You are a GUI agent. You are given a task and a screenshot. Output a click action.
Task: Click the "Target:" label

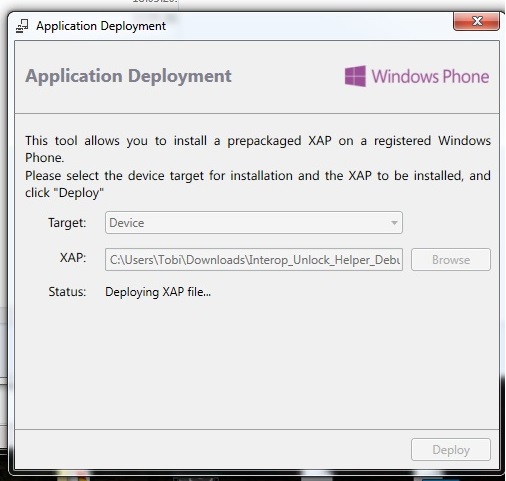click(x=67, y=223)
